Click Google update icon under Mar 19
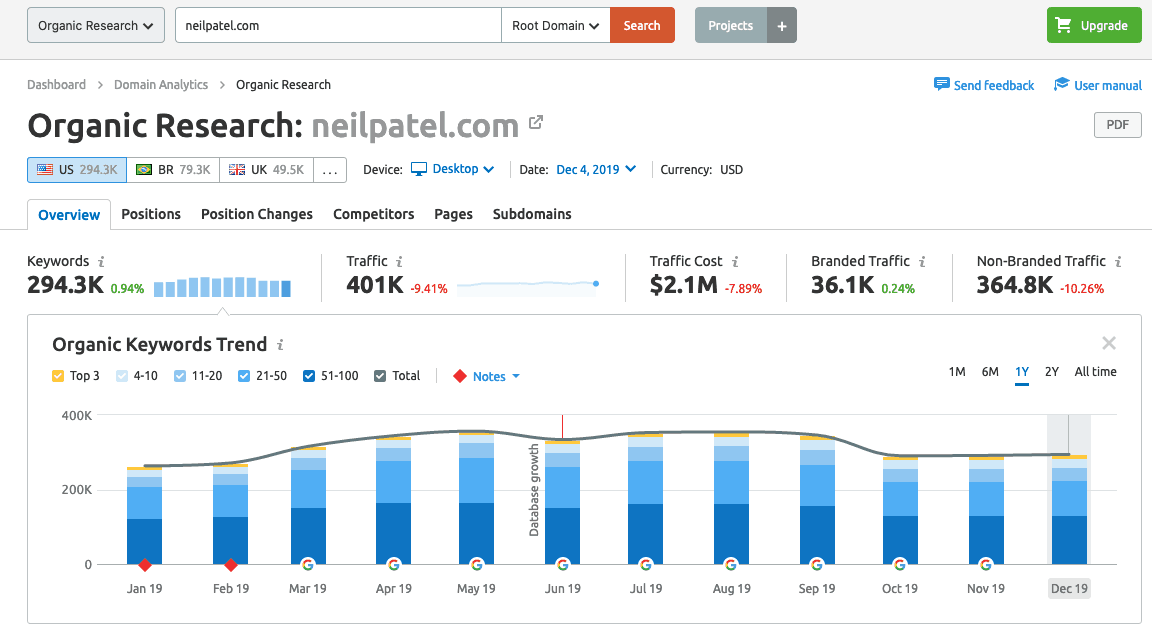The height and width of the screenshot is (628, 1152). (x=308, y=565)
